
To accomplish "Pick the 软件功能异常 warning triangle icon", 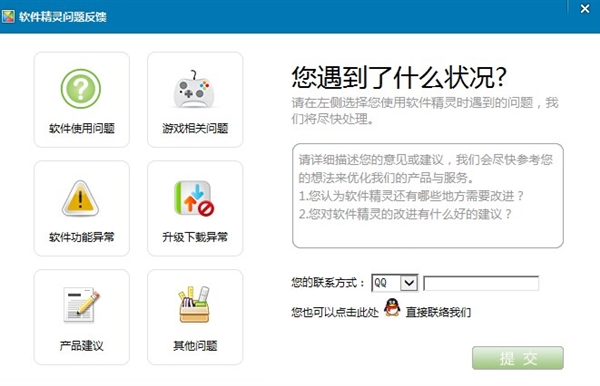I will tap(80, 198).
